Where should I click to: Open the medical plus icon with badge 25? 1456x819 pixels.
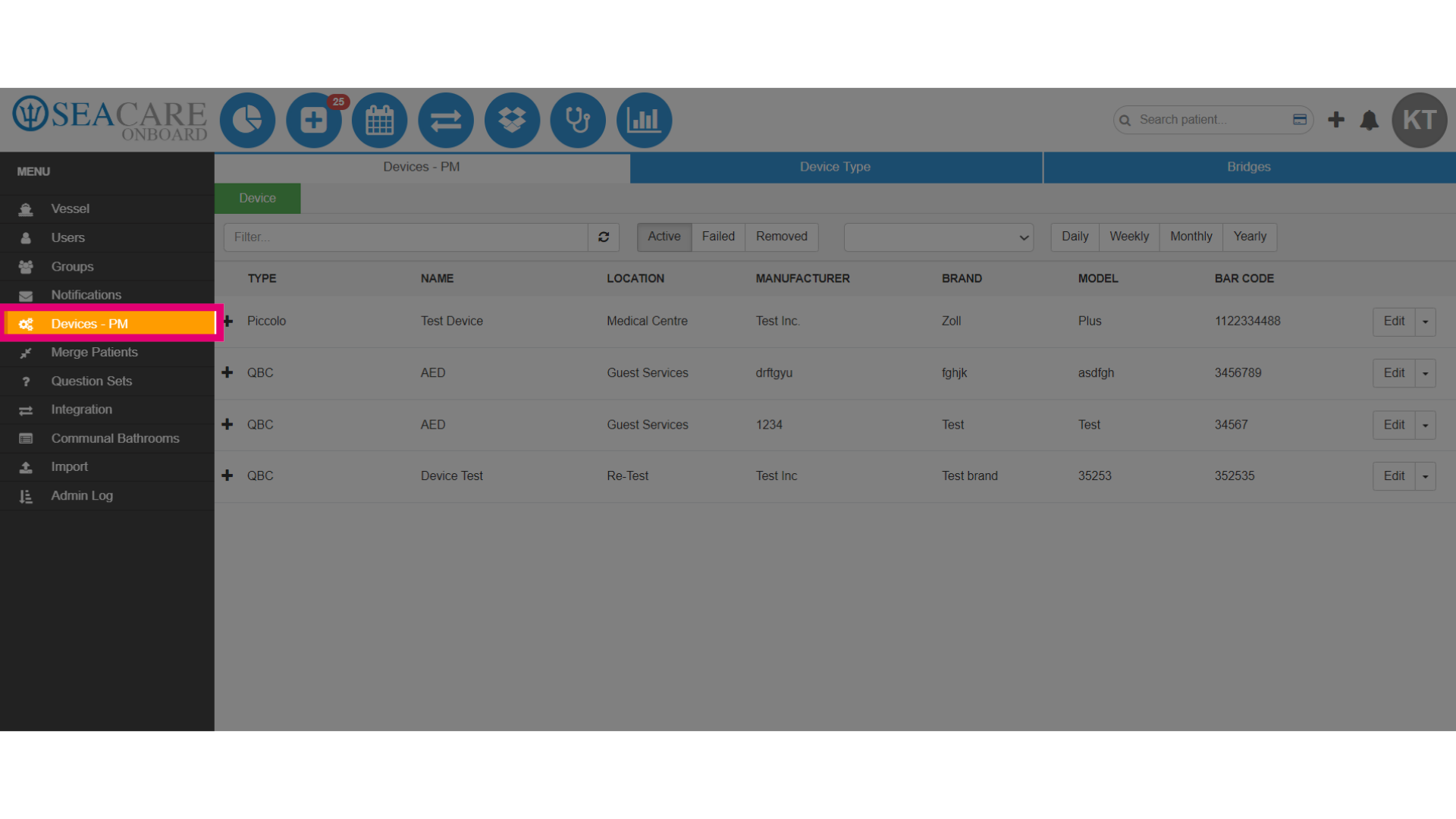[313, 120]
